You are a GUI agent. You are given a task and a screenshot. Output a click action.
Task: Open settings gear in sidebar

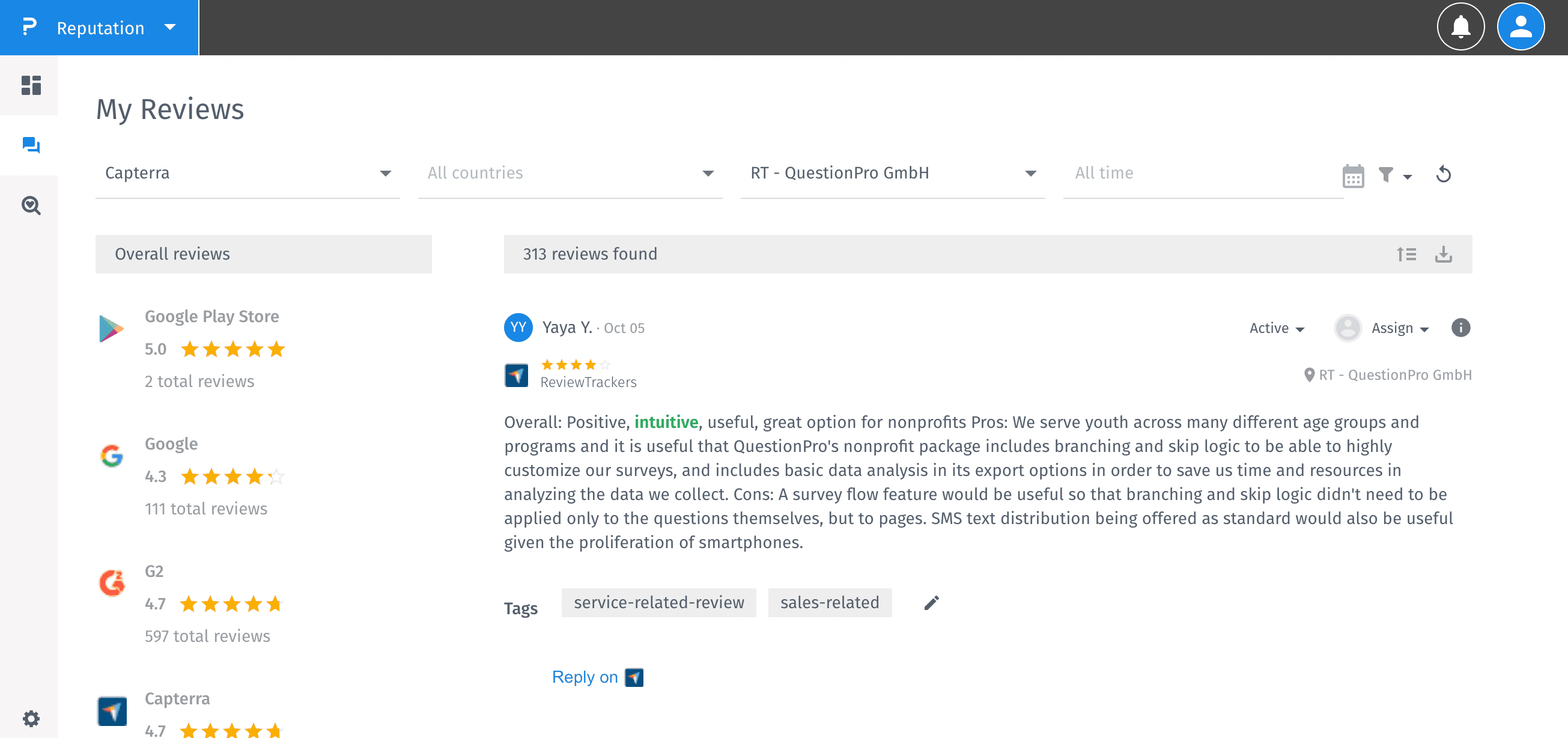click(31, 718)
